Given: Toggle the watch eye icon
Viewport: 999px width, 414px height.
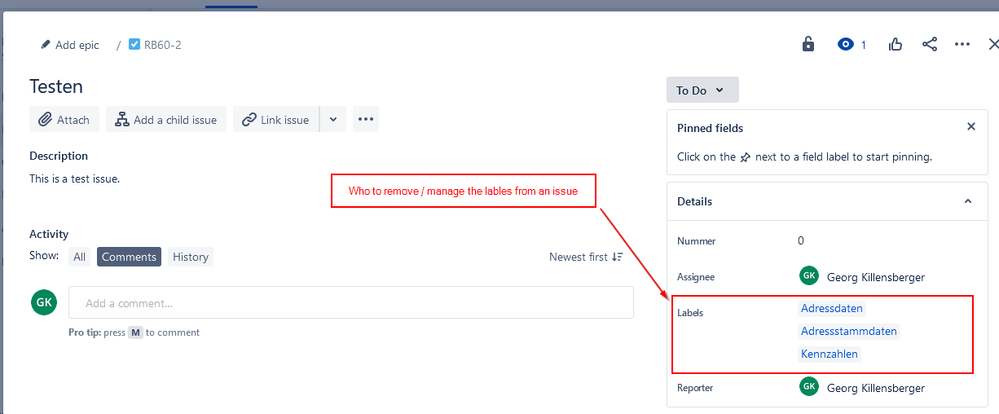Looking at the screenshot, I should (x=845, y=44).
